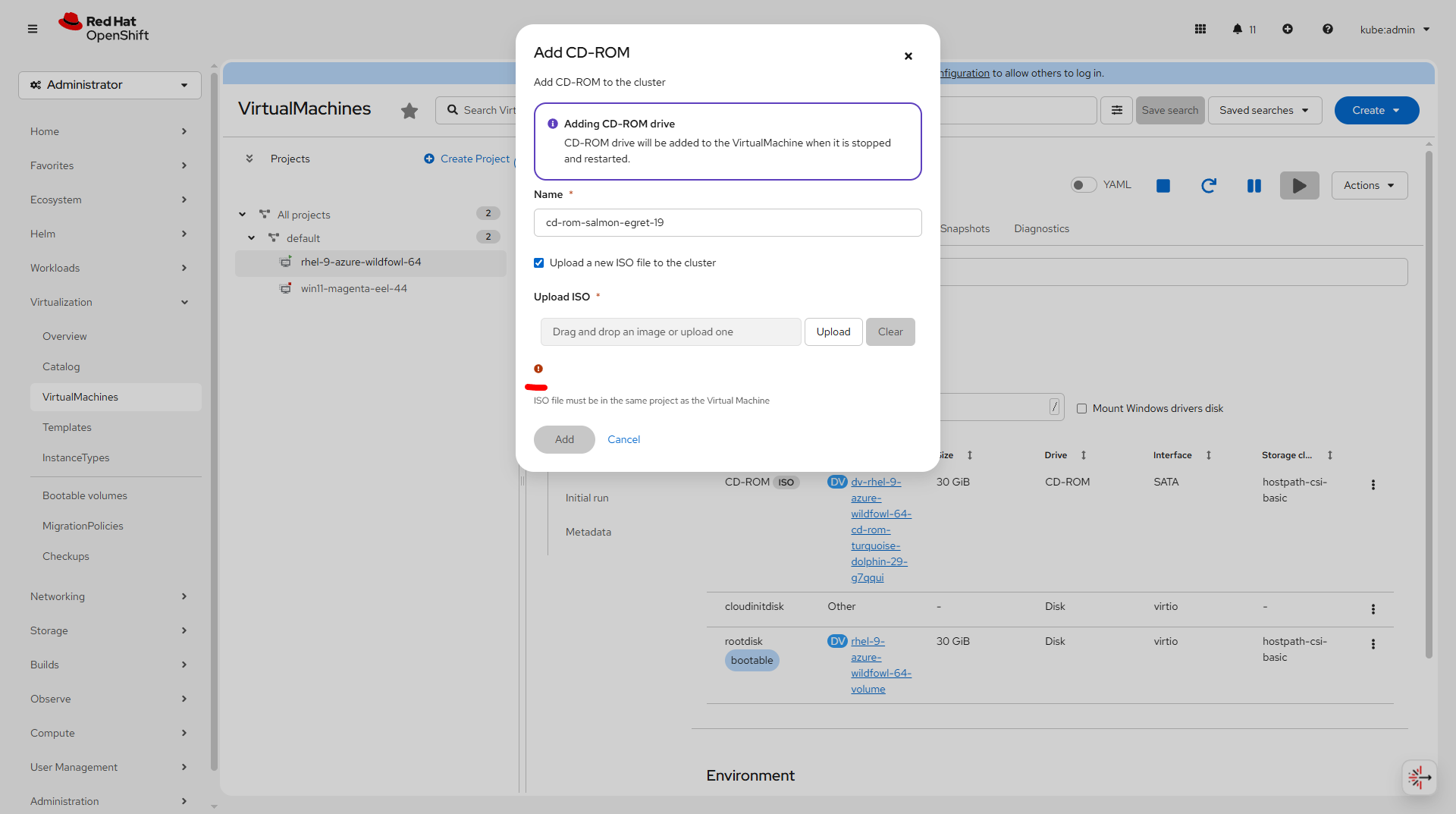Cancel the Add CD-ROM dialog
This screenshot has width=1456, height=814.
pos(623,440)
